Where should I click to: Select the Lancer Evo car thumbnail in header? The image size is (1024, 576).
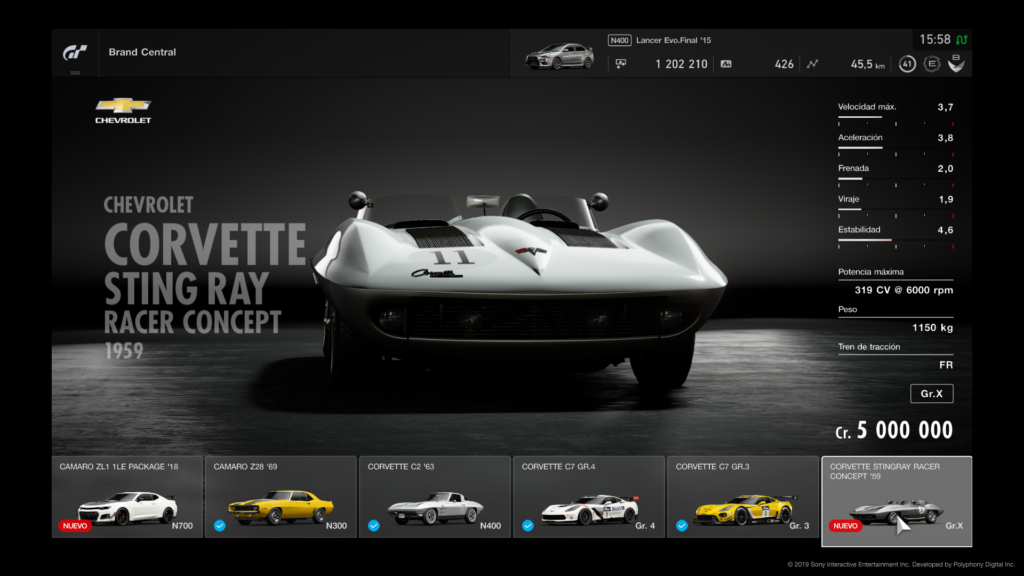click(560, 56)
